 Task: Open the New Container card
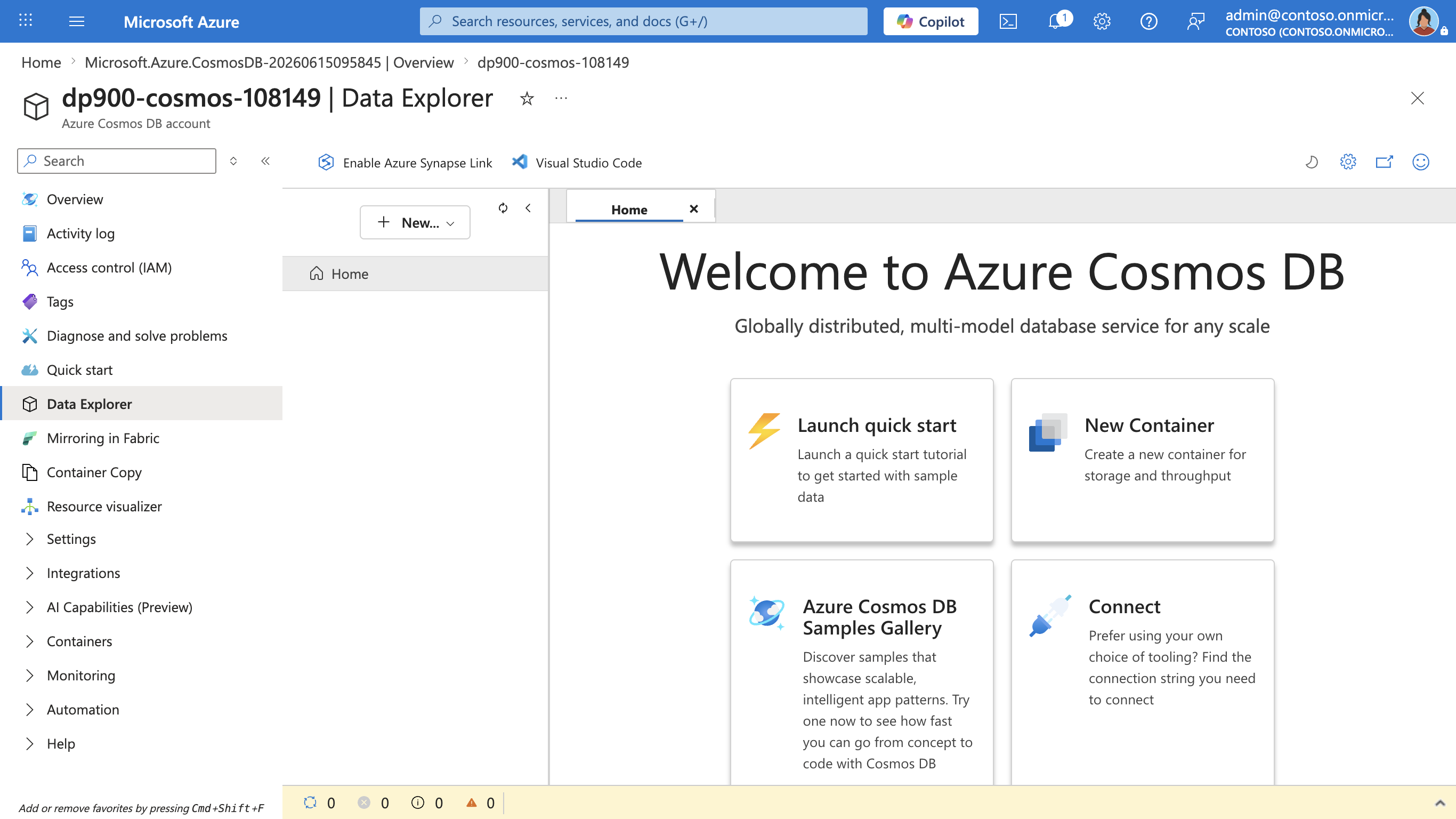pyautogui.click(x=1142, y=460)
